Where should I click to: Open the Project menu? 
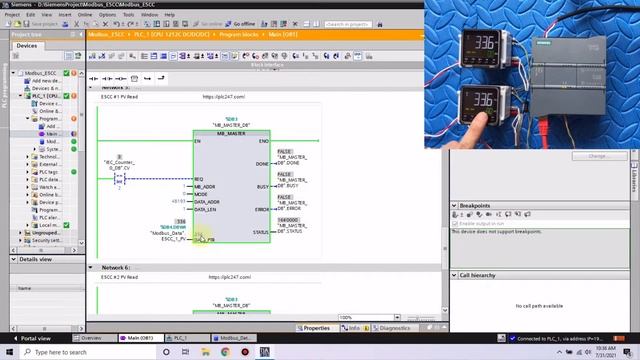[x=12, y=15]
